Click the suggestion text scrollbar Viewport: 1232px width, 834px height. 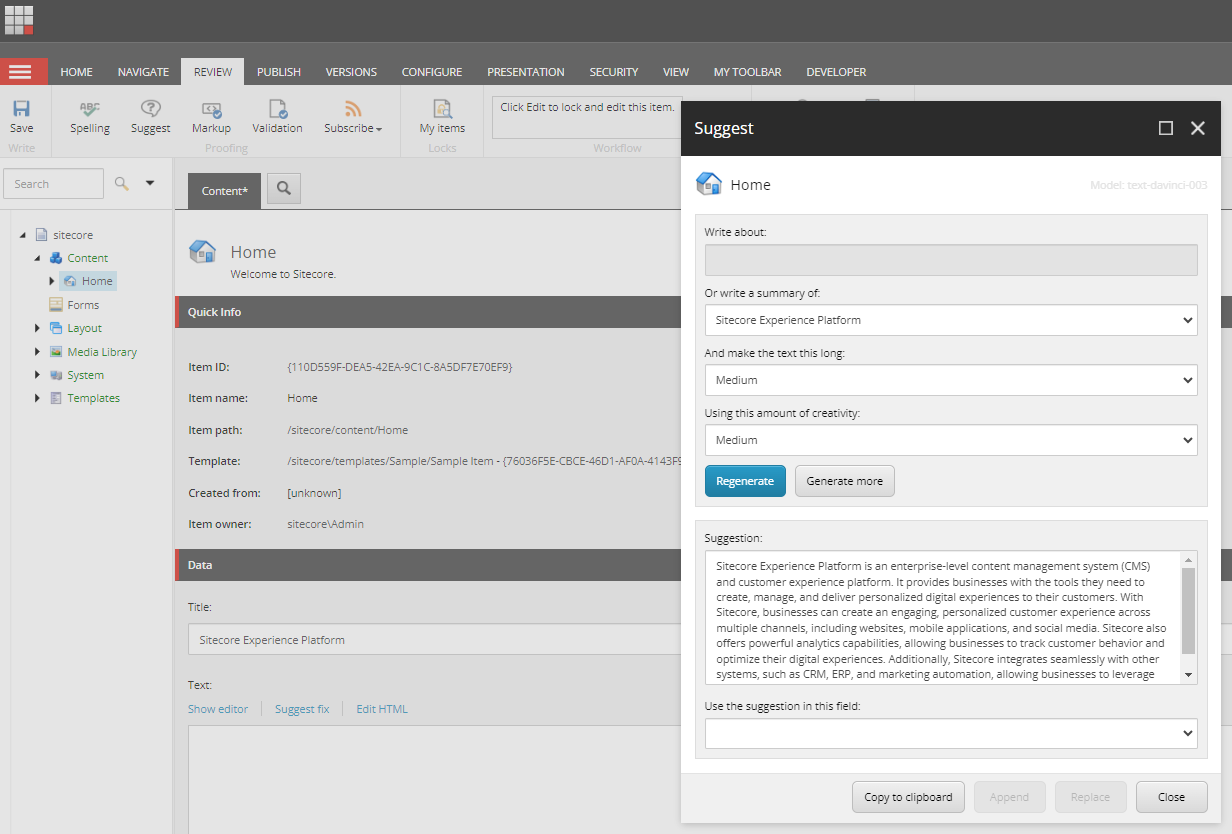point(1188,610)
